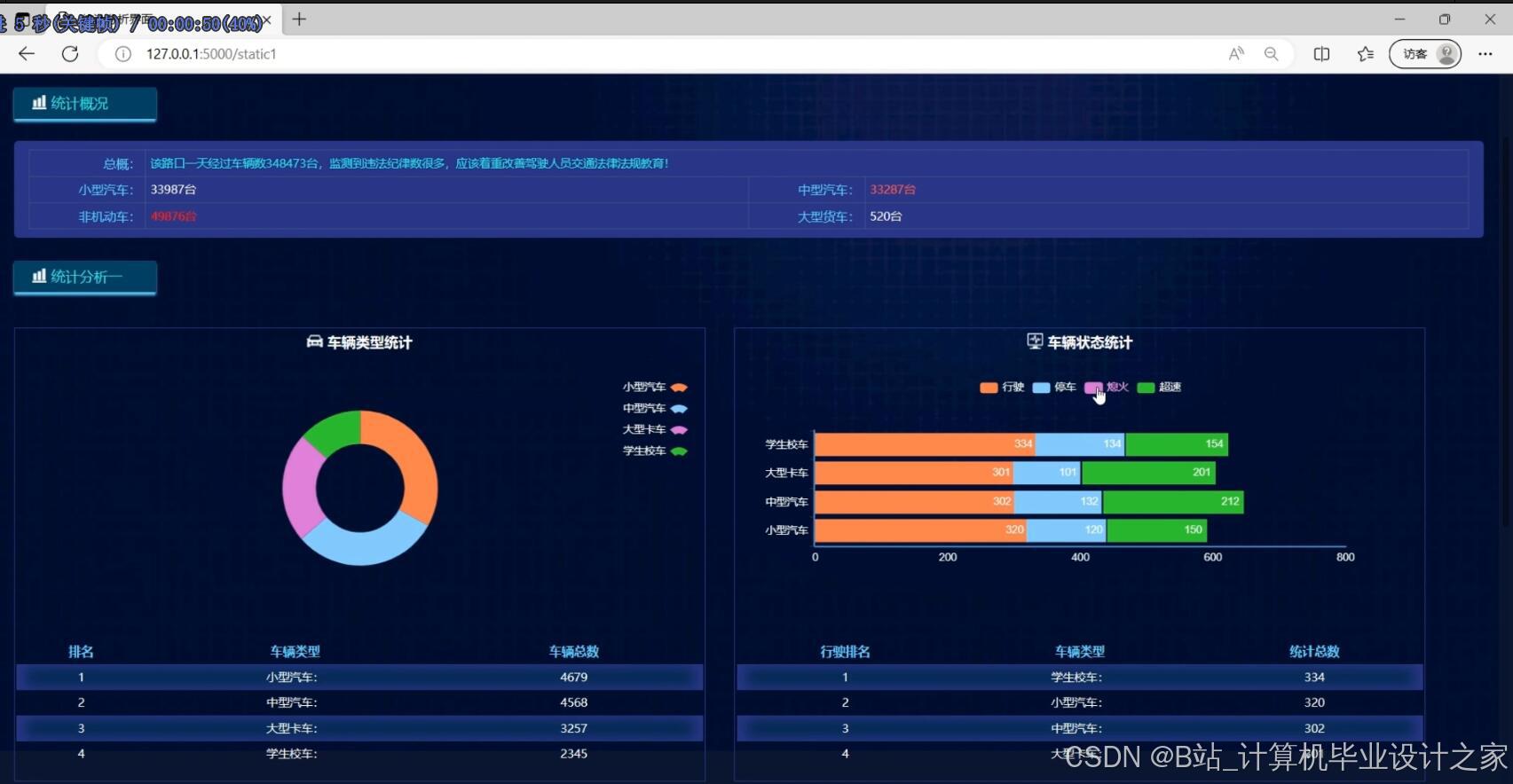Toggle 小型汽车 legend in pie chart
1513x784 pixels.
[x=655, y=387]
